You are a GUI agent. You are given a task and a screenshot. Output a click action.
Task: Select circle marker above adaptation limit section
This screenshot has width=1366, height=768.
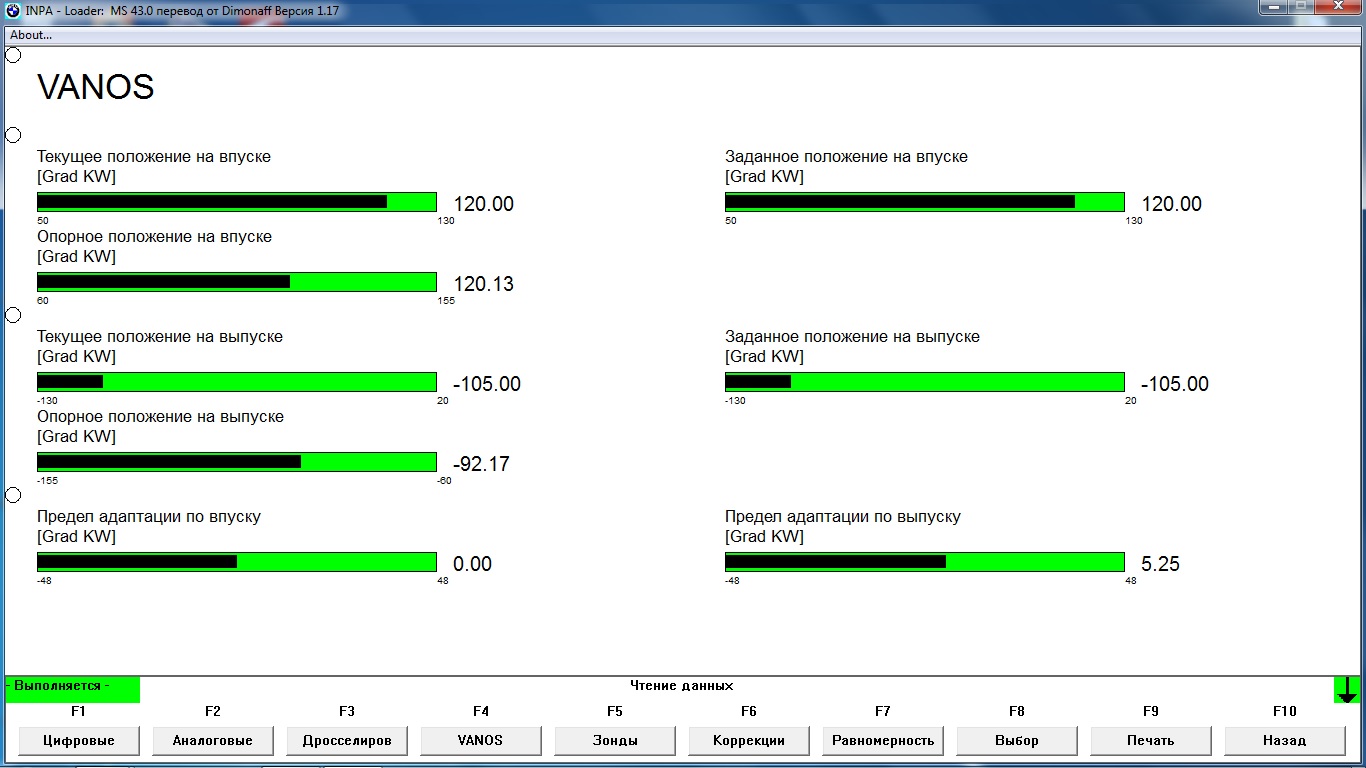click(13, 495)
